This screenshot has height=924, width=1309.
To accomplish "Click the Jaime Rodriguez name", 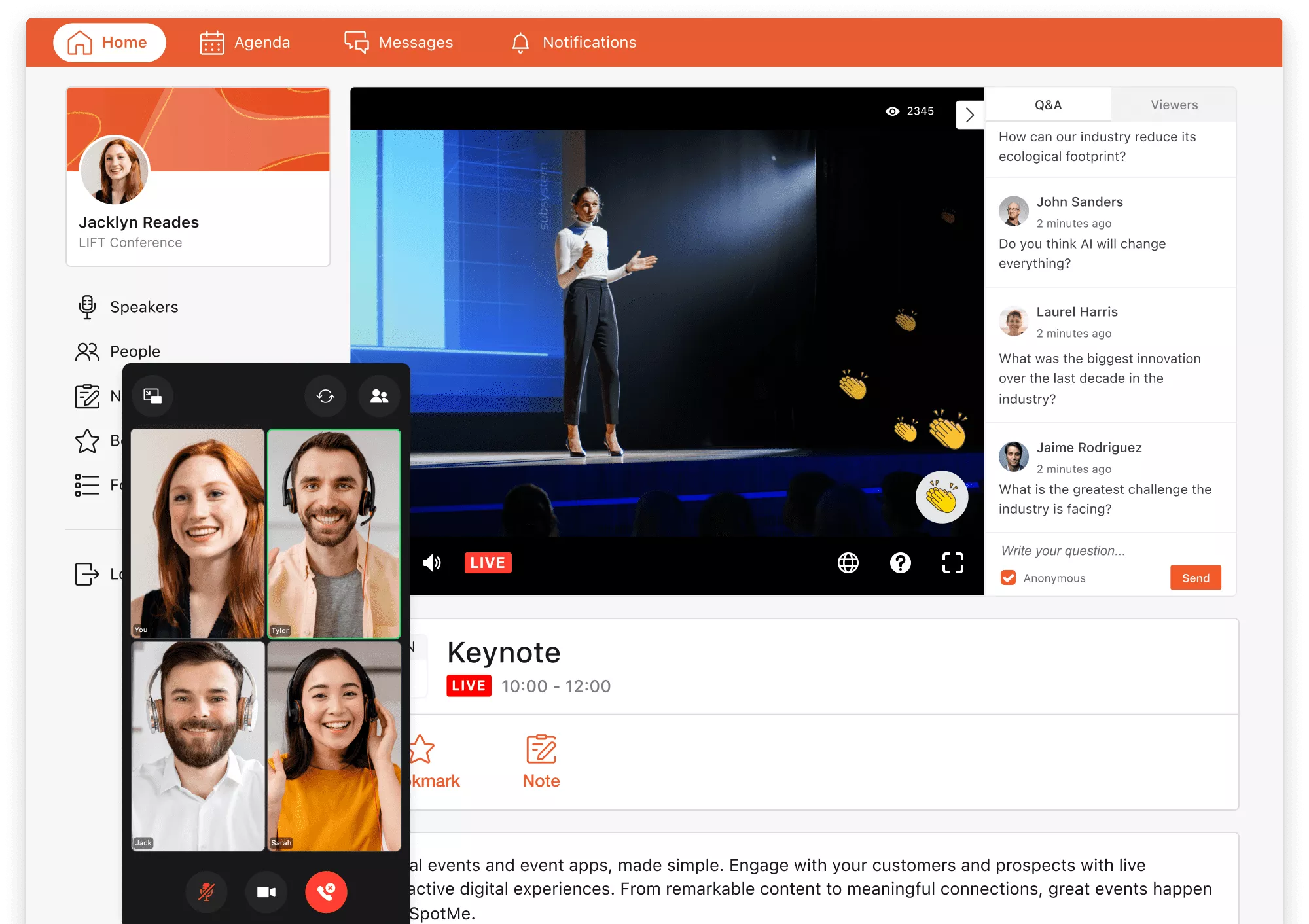I will 1089,448.
